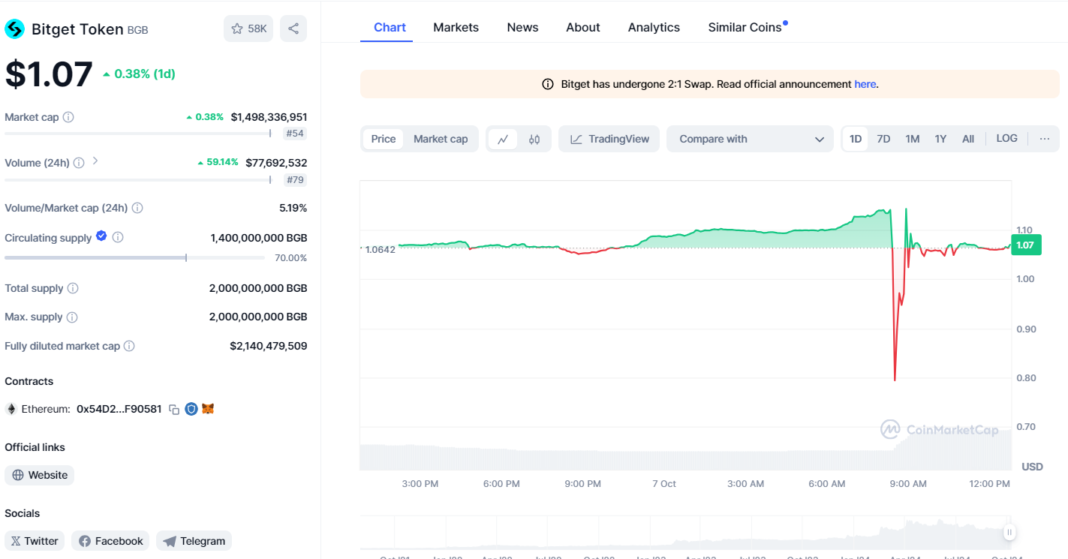Click info icon in swap announcement banner
1068x559 pixels.
click(548, 84)
